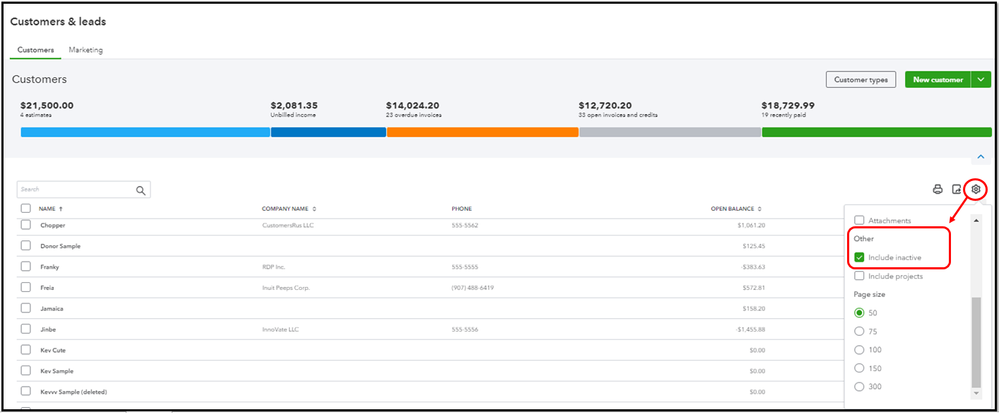
Task: Select page size 50
Action: coord(859,313)
